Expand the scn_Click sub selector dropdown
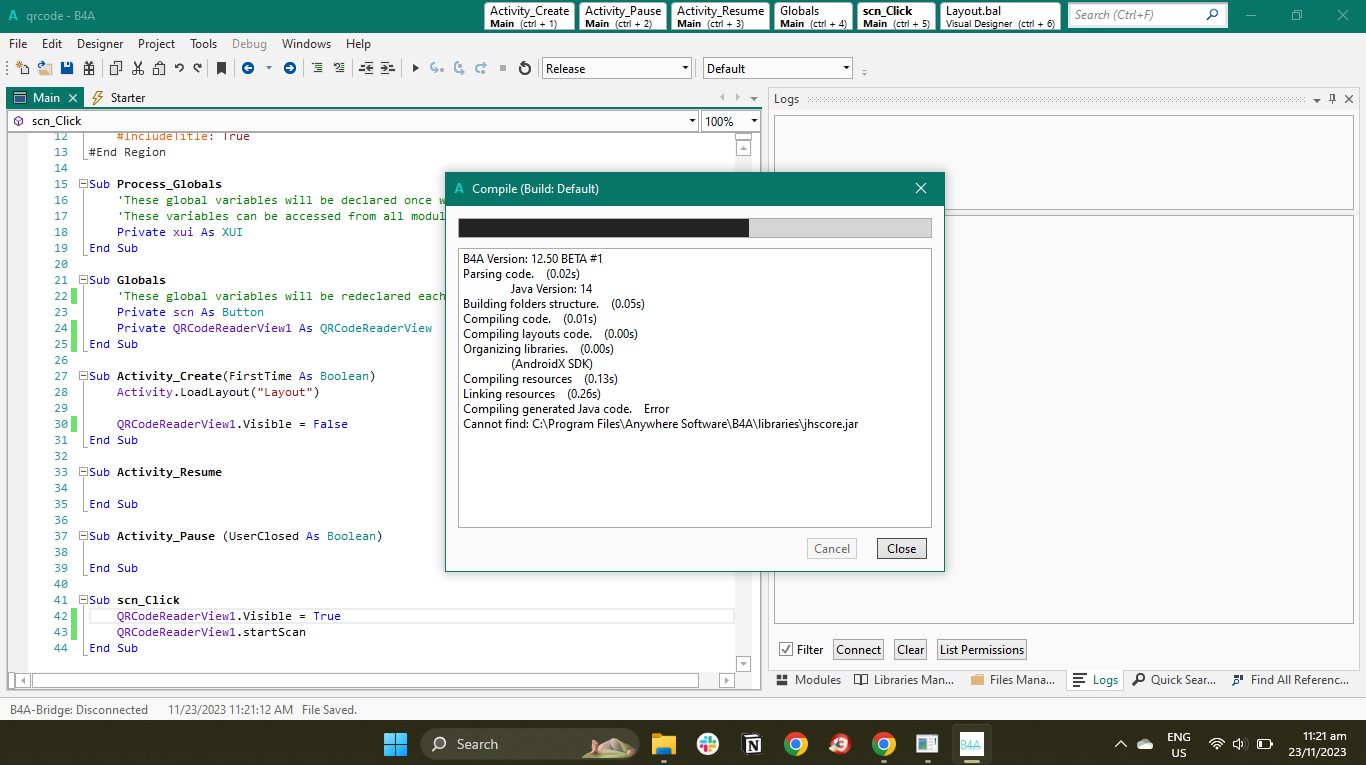The height and width of the screenshot is (765, 1366). [692, 121]
